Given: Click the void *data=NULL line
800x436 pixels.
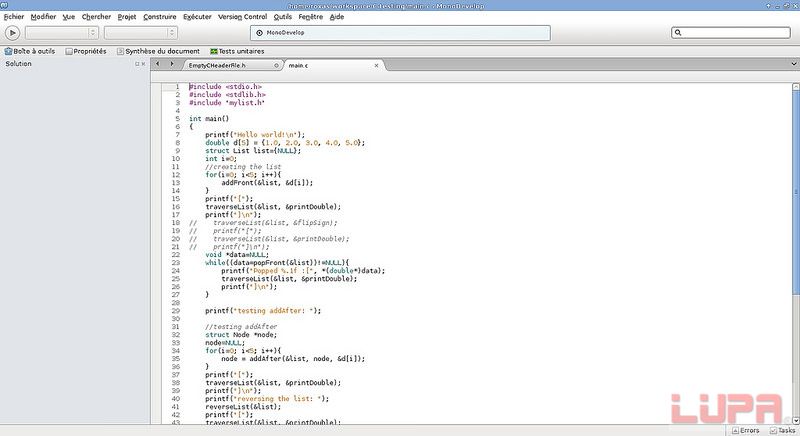Looking at the screenshot, I should point(237,254).
